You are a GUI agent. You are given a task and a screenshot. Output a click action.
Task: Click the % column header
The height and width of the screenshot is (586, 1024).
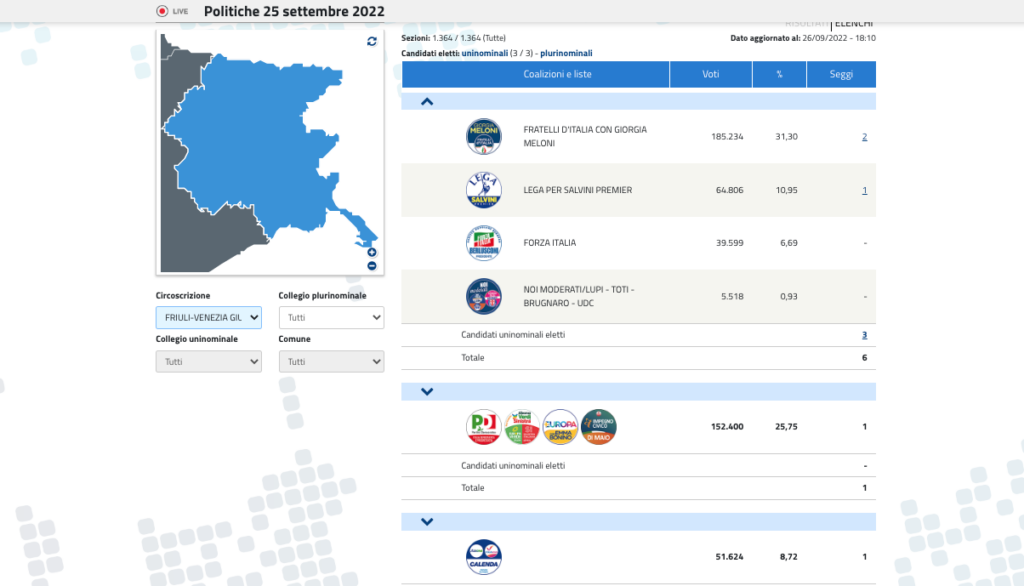point(779,74)
